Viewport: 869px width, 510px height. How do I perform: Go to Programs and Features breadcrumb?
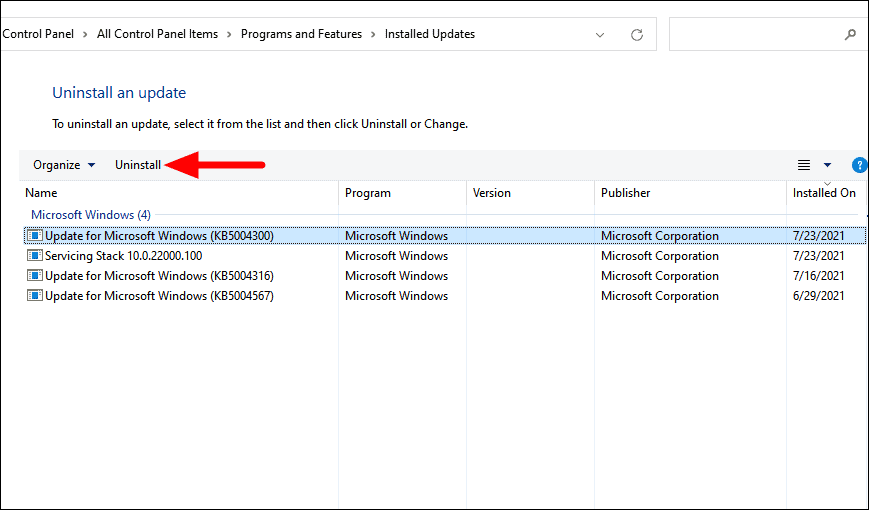(x=301, y=34)
